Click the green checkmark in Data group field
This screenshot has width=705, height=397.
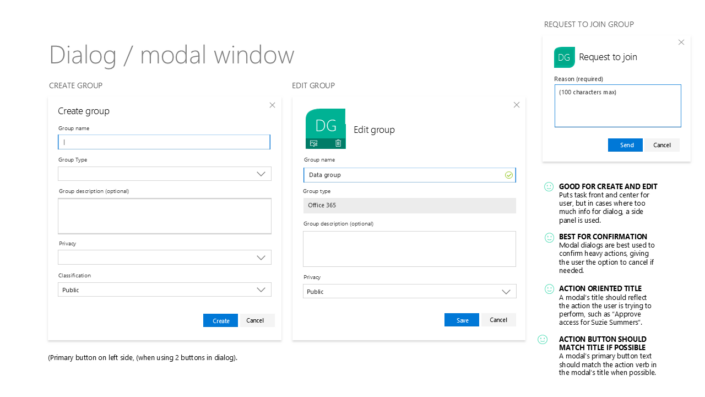[509, 175]
